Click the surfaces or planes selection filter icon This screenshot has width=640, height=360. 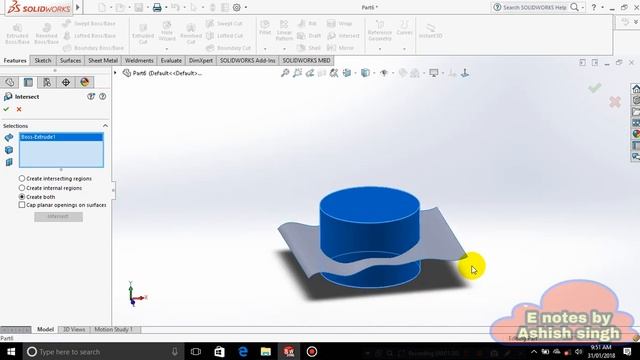click(x=9, y=162)
